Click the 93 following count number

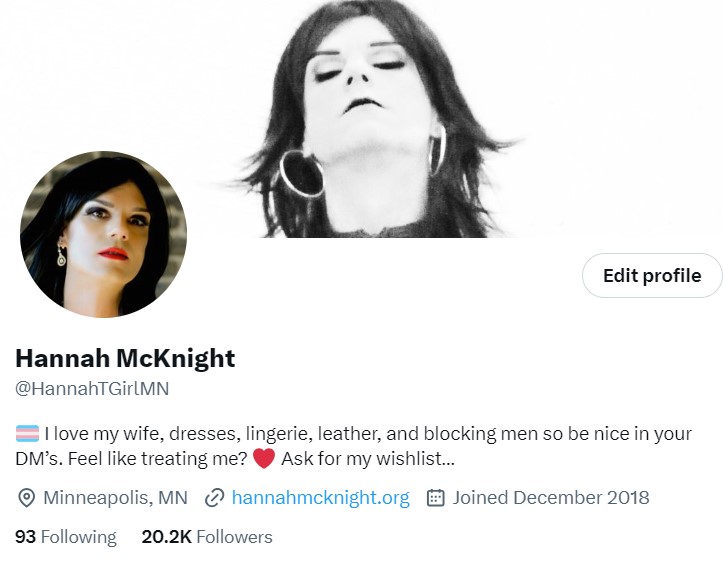click(x=25, y=537)
